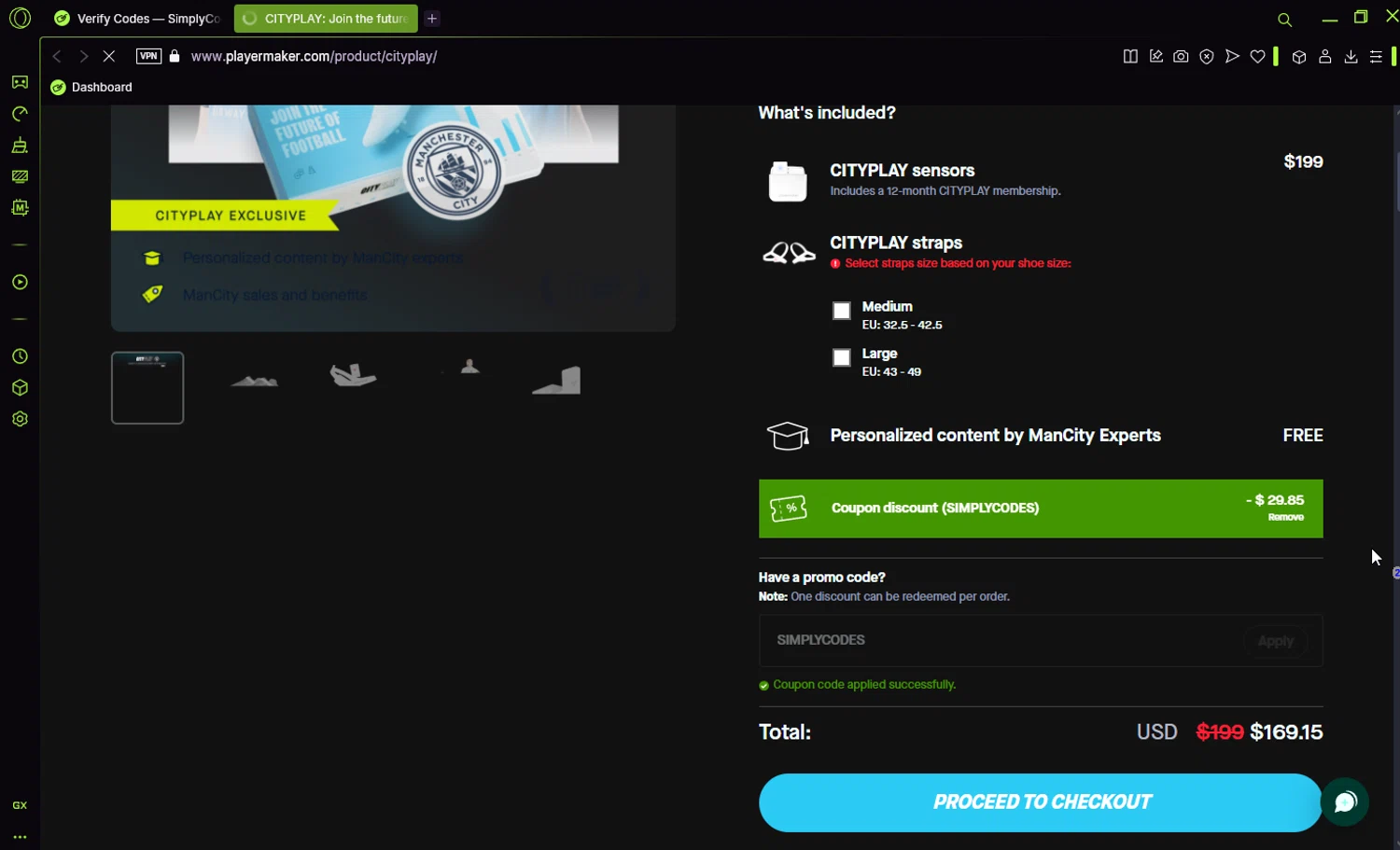Click the CITYPLAY straps icon
1400x850 pixels.
[x=789, y=253]
